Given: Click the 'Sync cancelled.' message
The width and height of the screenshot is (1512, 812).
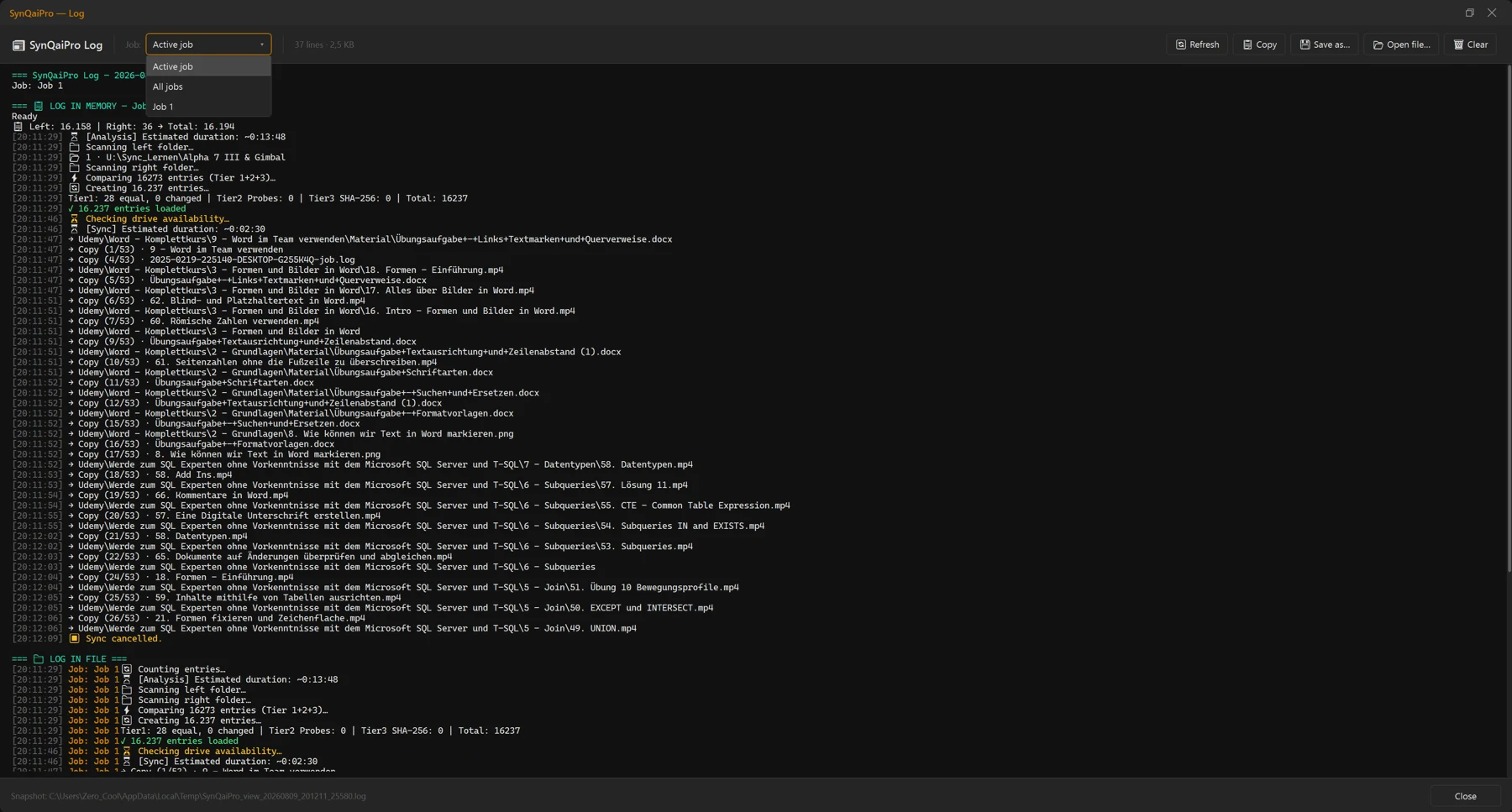Looking at the screenshot, I should pyautogui.click(x=123, y=639).
